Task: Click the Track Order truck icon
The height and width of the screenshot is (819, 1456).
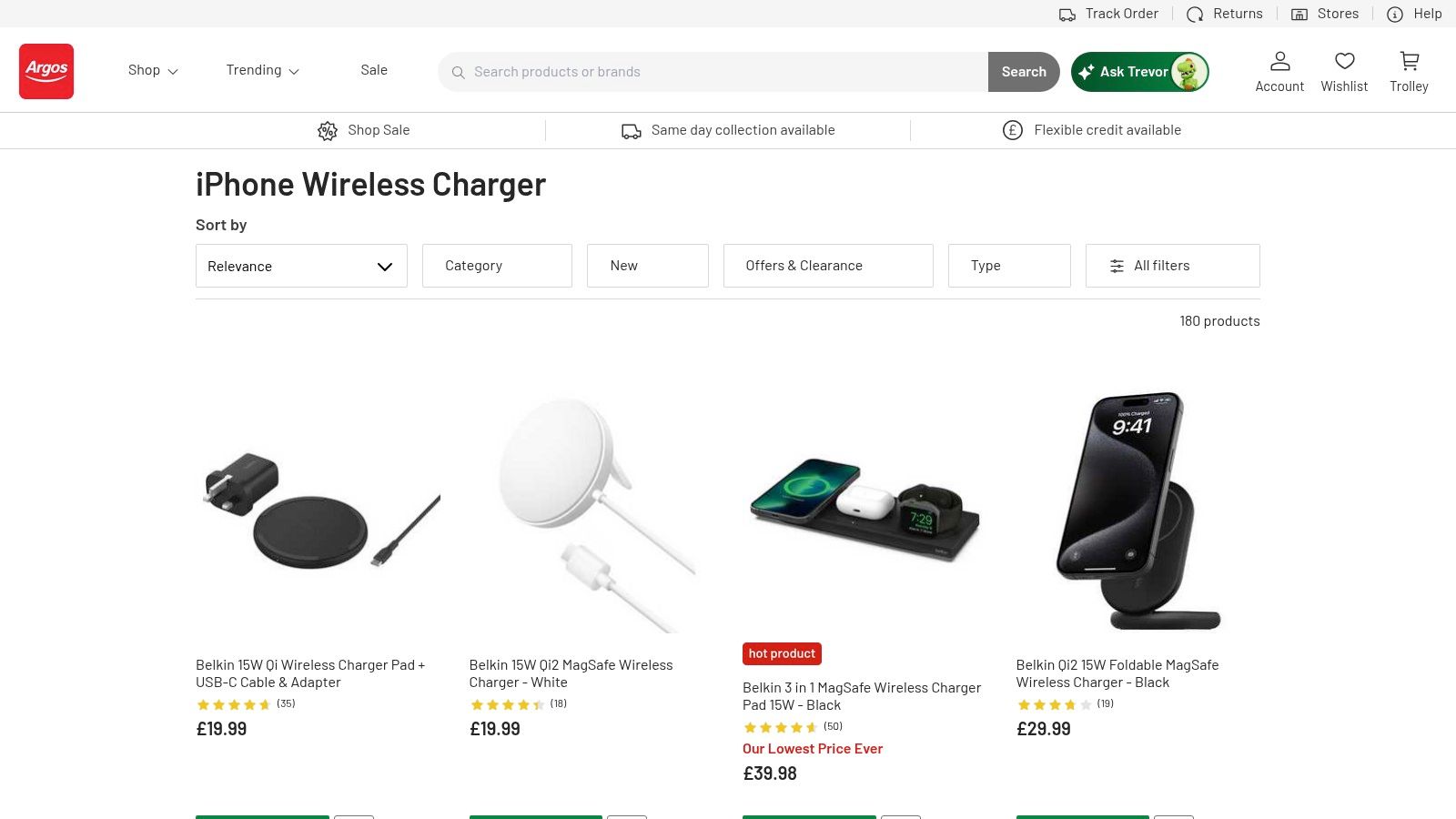Action: point(1067,15)
